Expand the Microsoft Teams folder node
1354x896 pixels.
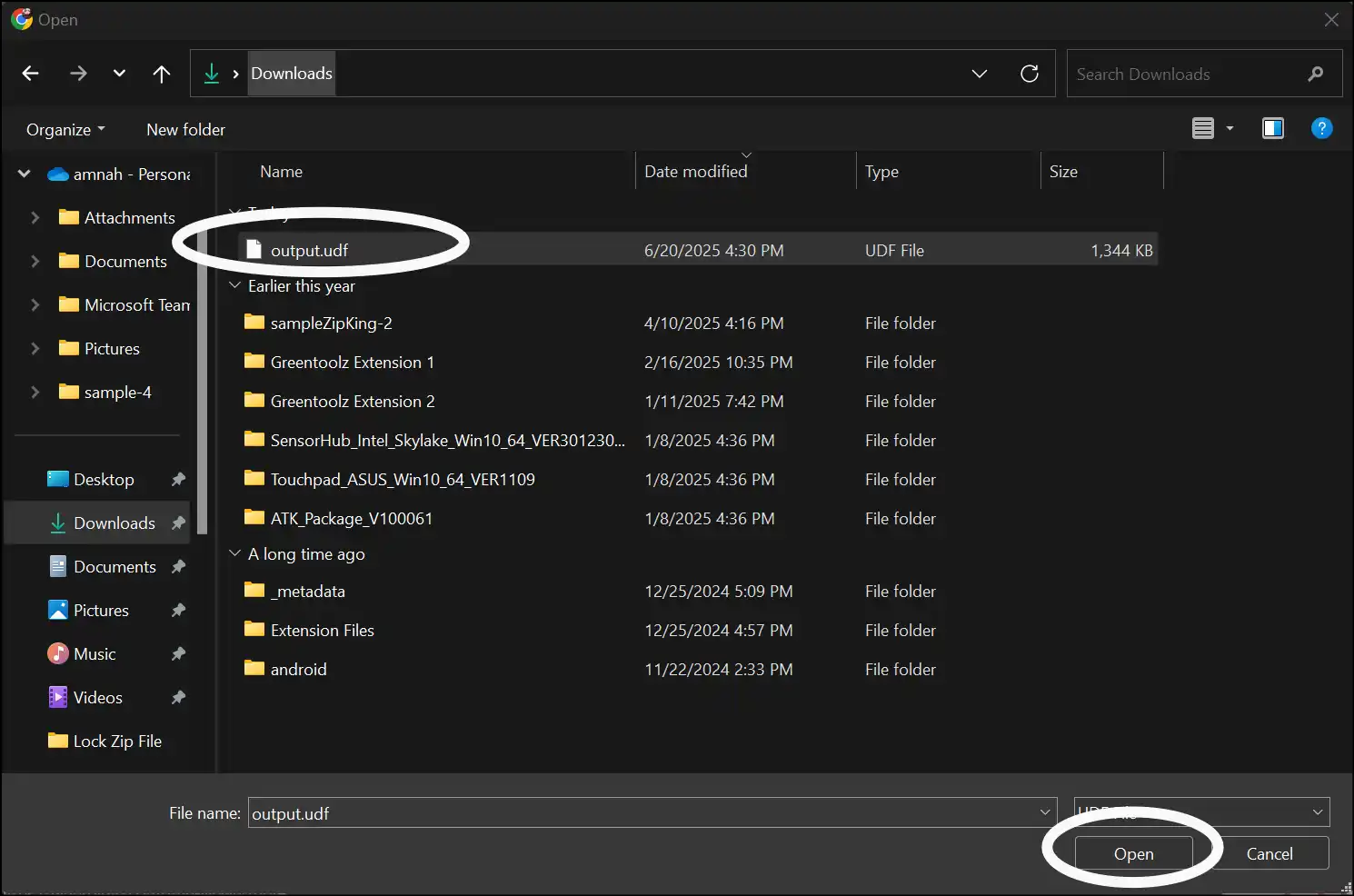point(35,304)
